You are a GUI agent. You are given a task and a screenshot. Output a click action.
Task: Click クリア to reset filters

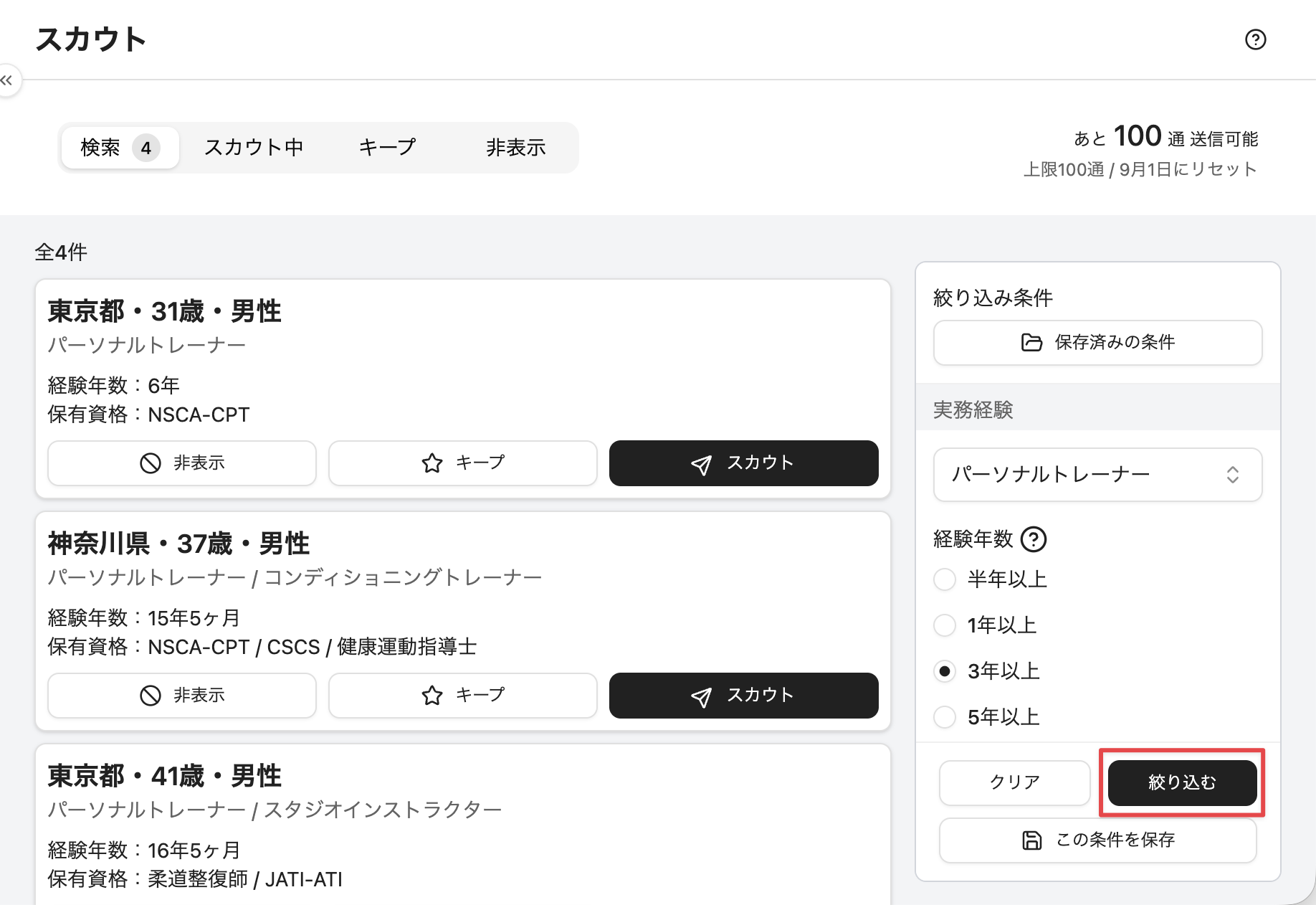click(x=1014, y=782)
